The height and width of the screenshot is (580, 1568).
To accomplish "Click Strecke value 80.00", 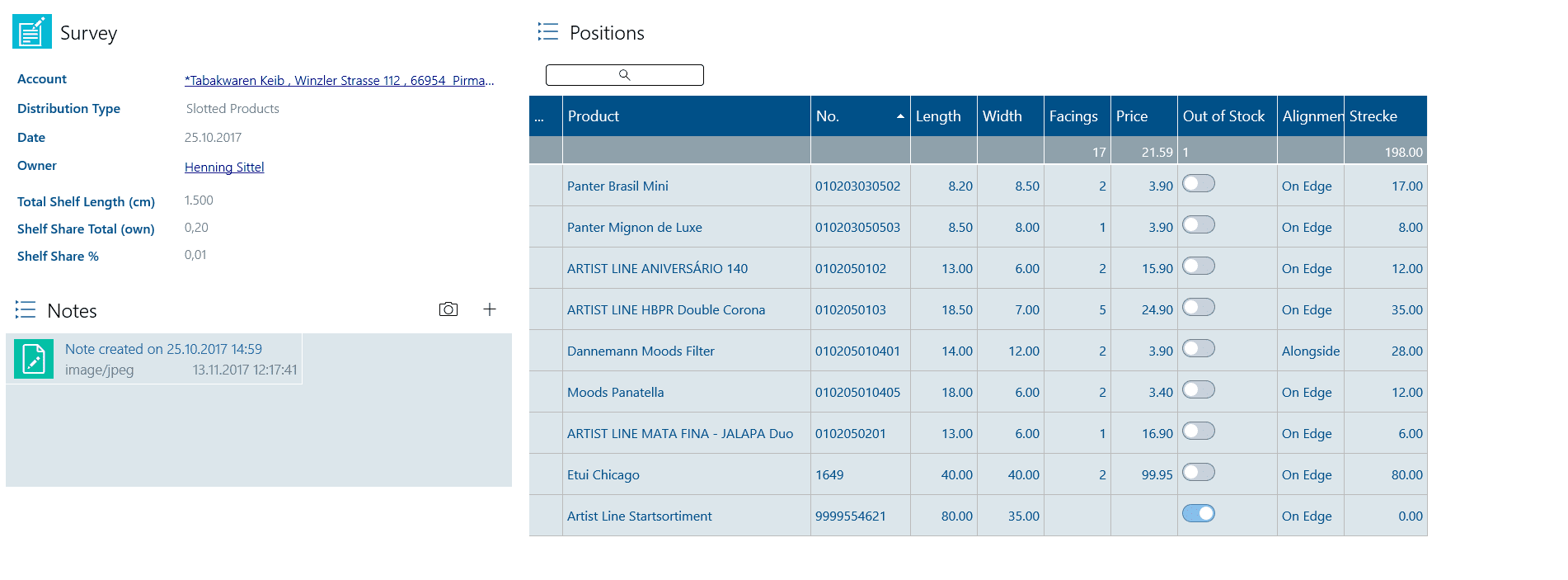I will (1407, 474).
